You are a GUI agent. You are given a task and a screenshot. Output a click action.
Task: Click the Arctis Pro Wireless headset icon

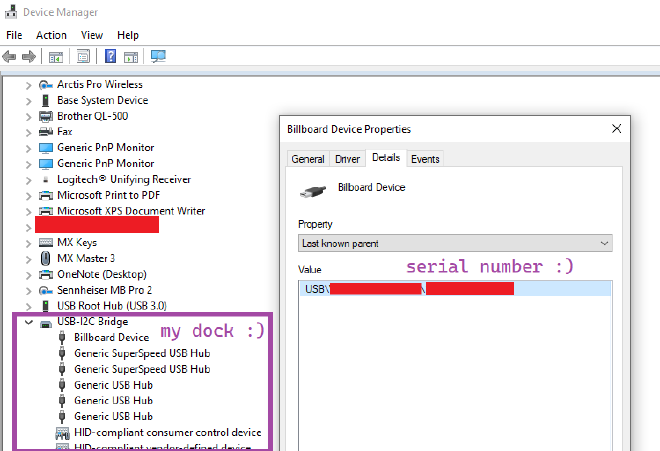click(x=45, y=85)
